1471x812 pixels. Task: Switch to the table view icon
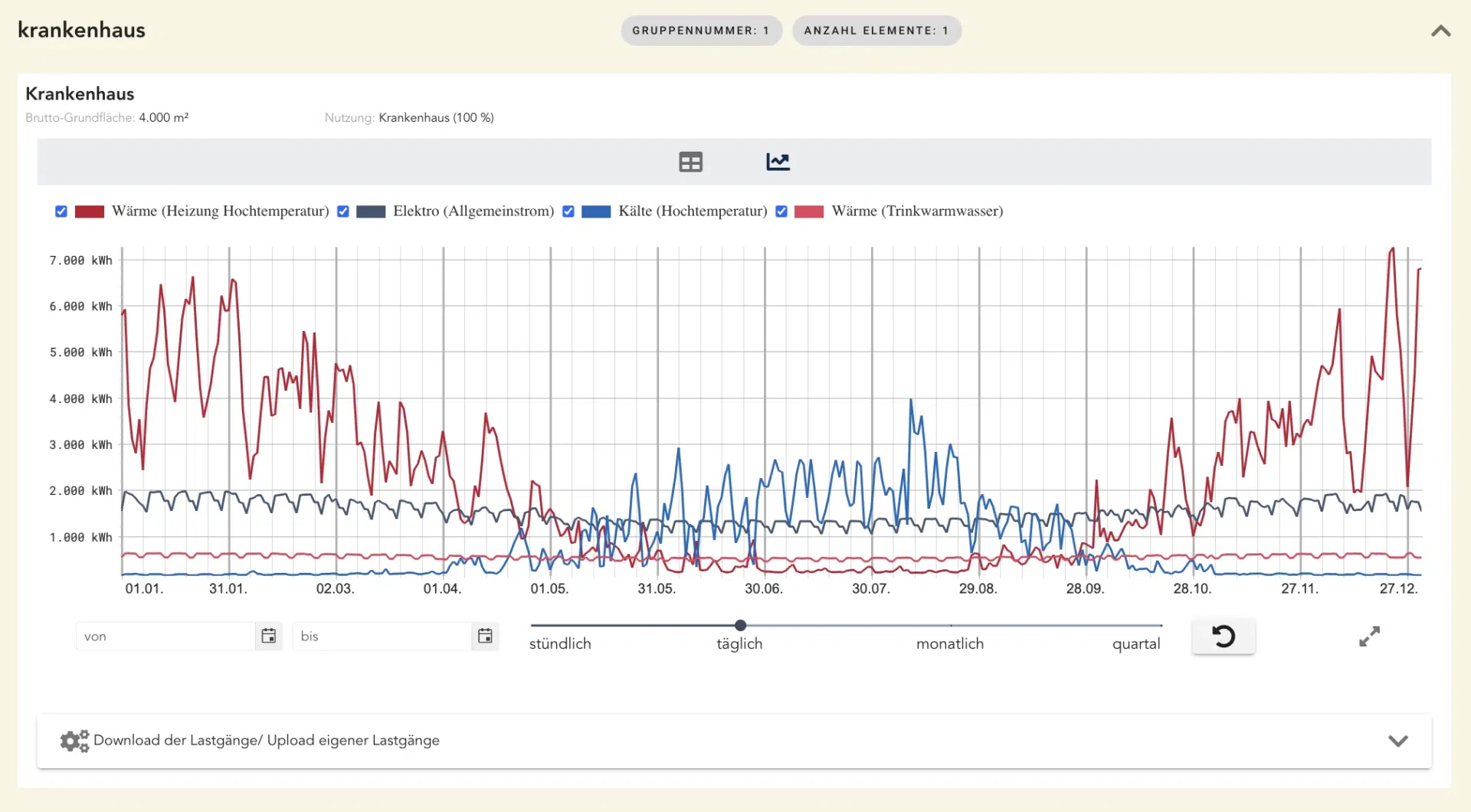690,162
